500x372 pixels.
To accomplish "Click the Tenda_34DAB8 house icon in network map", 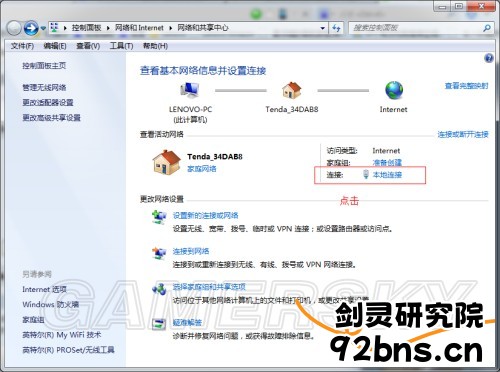I will point(292,90).
